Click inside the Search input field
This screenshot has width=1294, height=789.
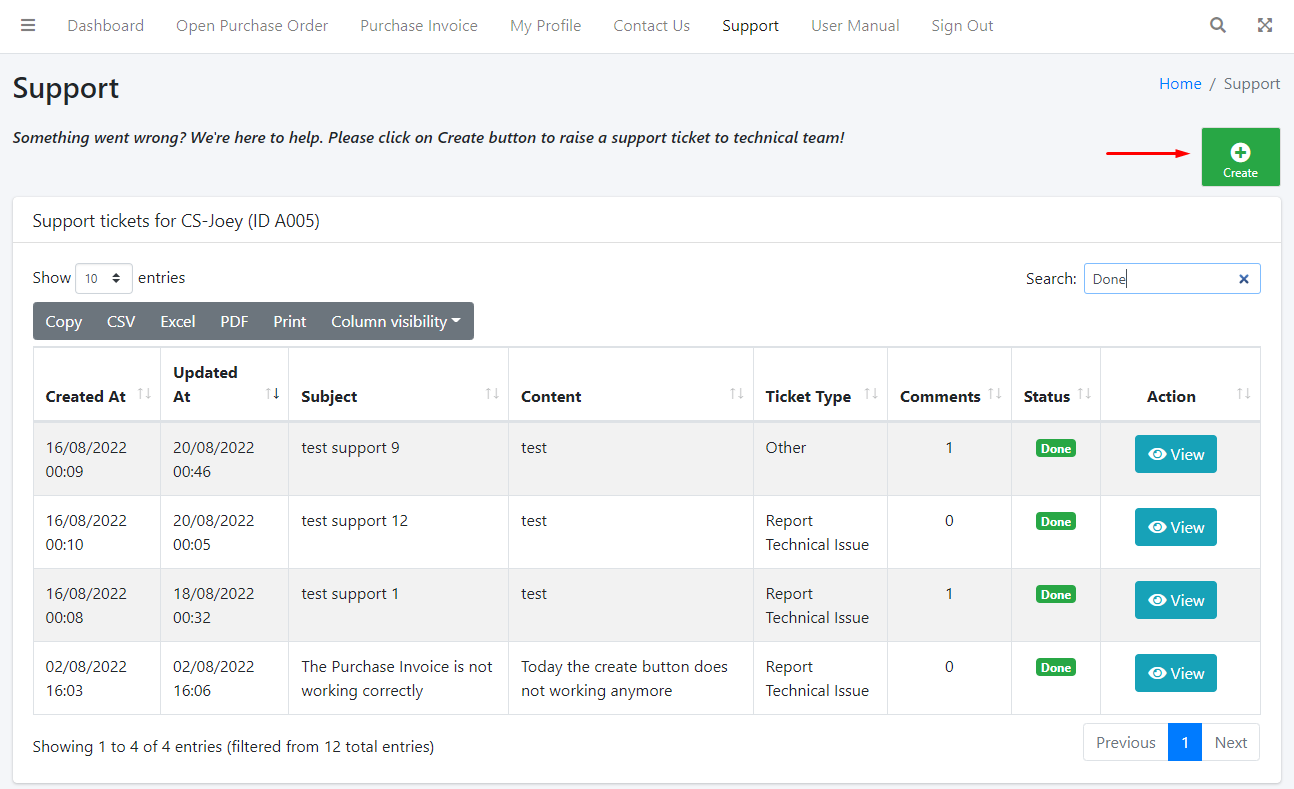pyautogui.click(x=1160, y=279)
